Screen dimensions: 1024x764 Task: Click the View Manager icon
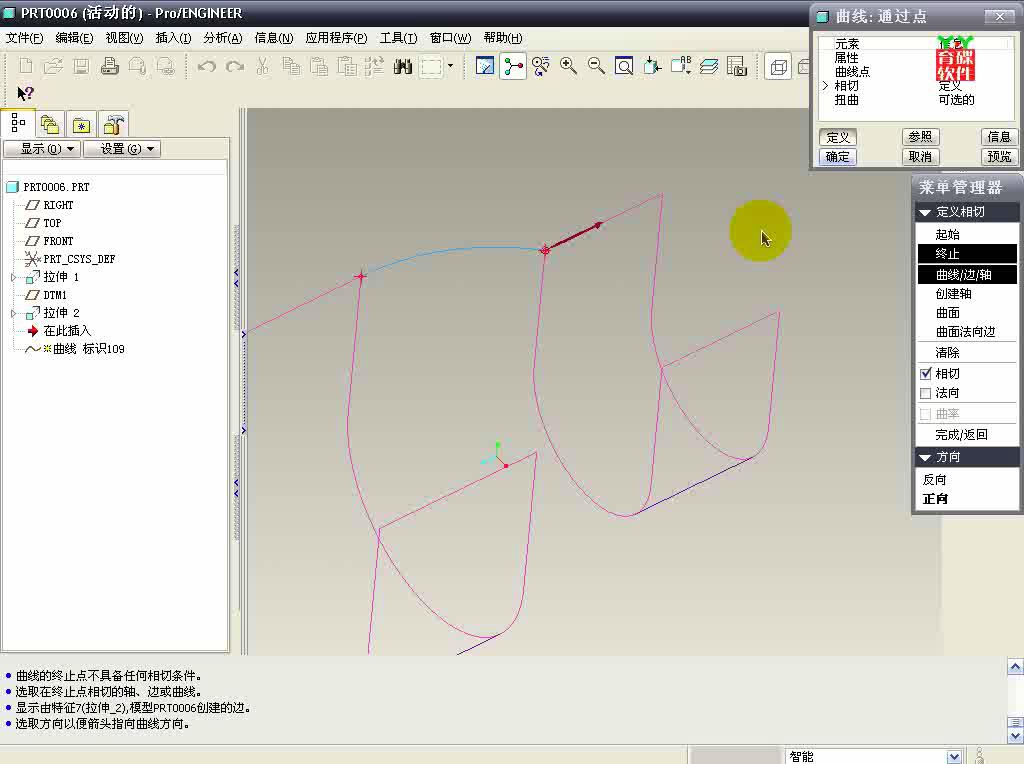click(737, 66)
